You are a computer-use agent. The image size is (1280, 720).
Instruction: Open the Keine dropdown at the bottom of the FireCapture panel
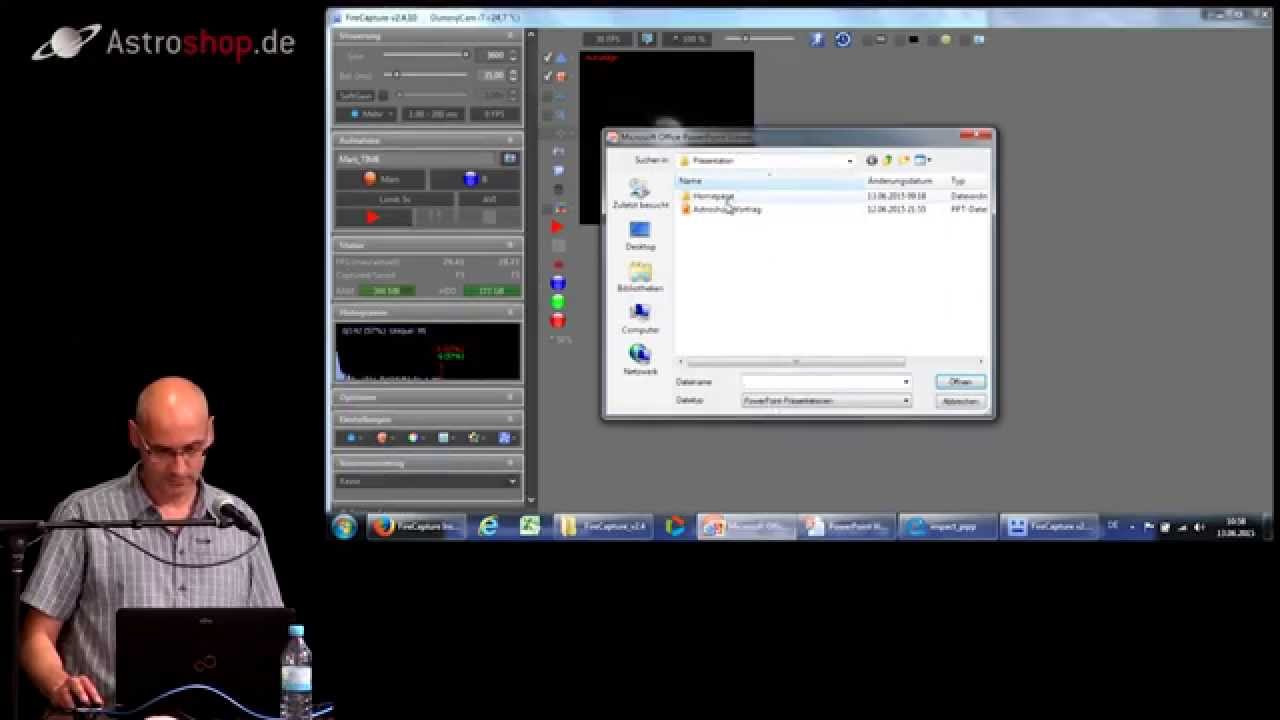coord(427,481)
